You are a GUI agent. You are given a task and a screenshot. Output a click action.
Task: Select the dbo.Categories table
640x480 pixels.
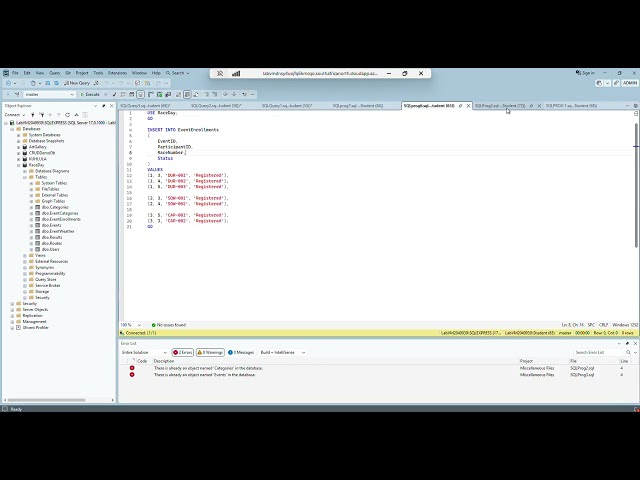pos(55,207)
